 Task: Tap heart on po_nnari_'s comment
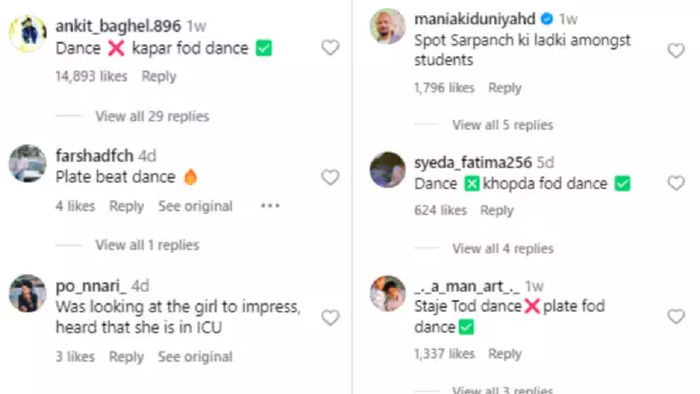click(330, 318)
